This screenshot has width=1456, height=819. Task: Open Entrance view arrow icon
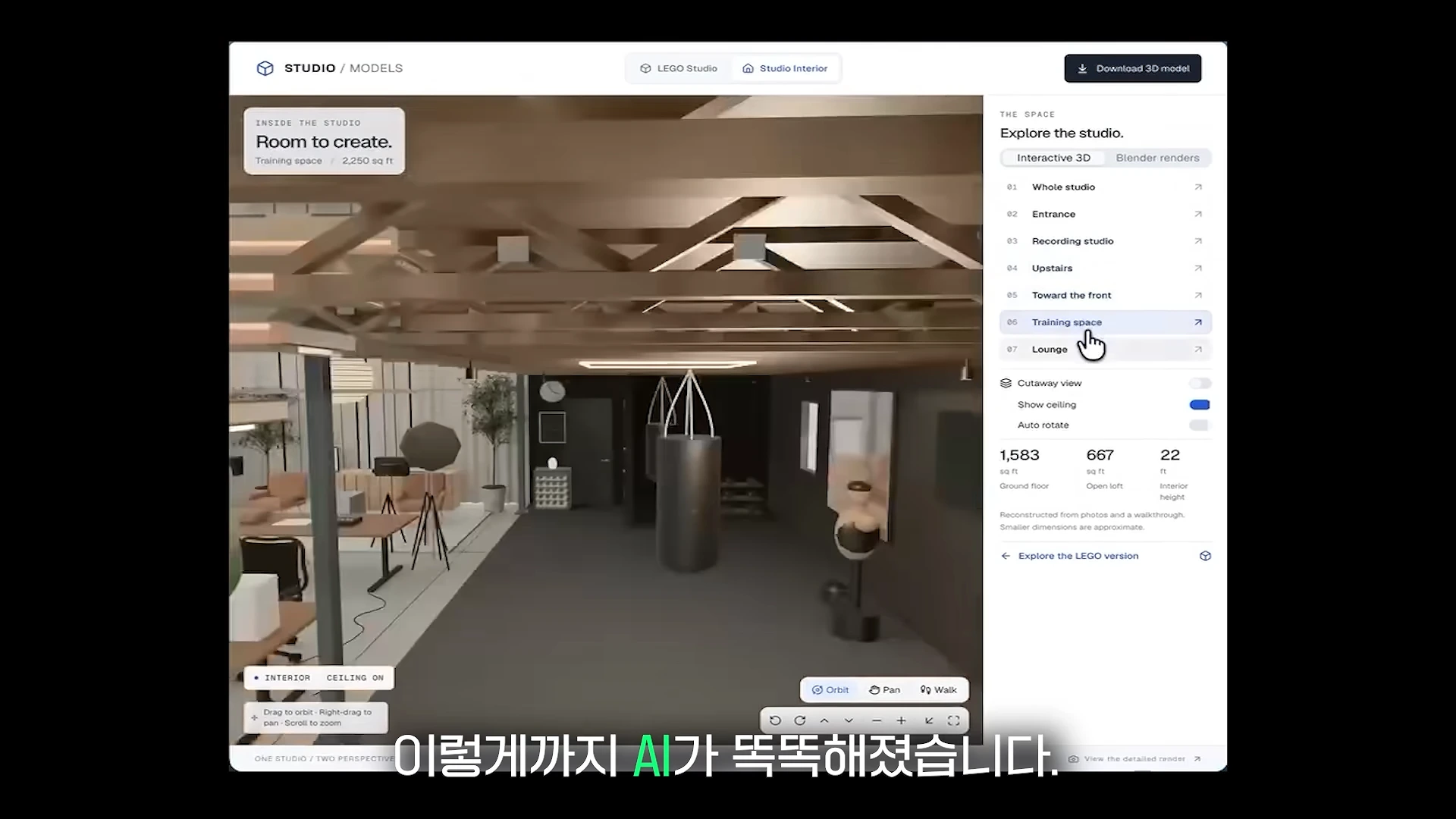(1198, 215)
